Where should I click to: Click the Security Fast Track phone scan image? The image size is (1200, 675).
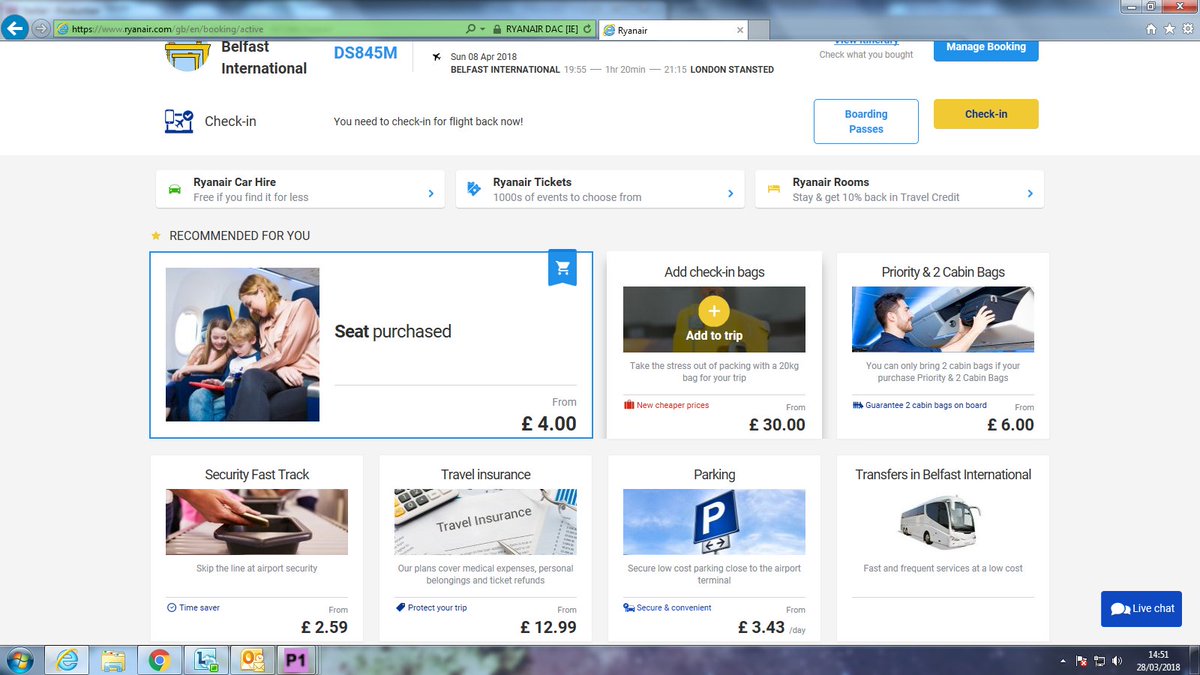point(257,522)
